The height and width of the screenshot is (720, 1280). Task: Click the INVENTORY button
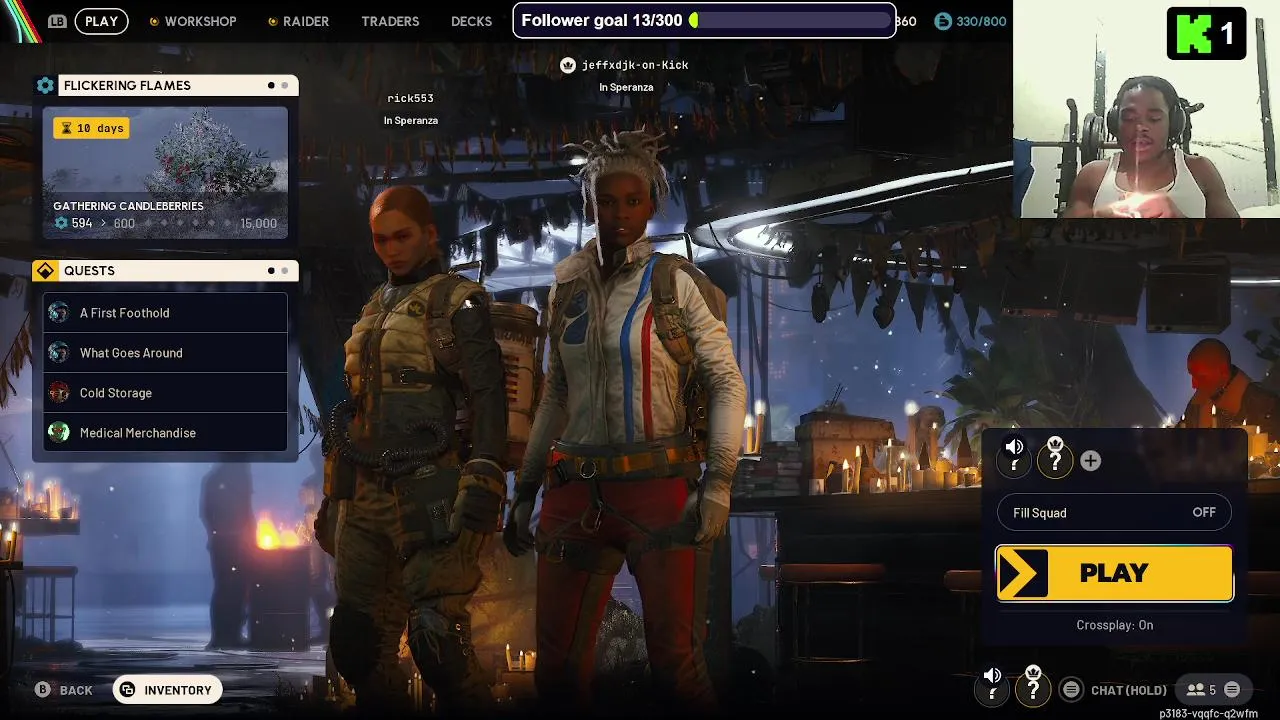click(167, 690)
